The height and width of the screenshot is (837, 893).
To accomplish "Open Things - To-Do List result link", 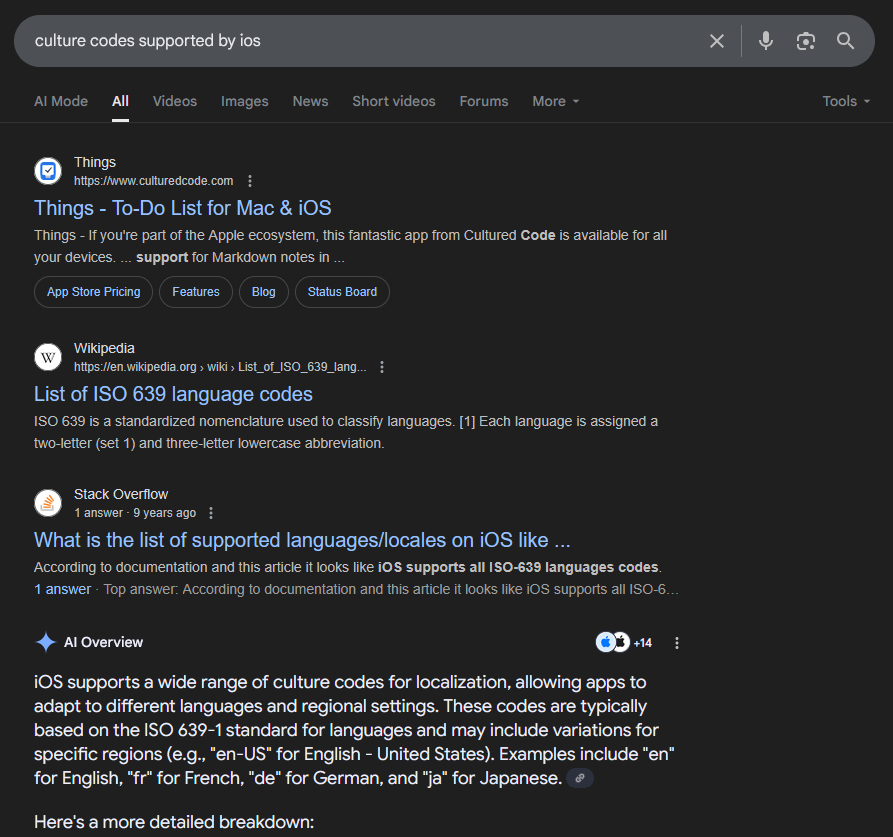I will (182, 208).
